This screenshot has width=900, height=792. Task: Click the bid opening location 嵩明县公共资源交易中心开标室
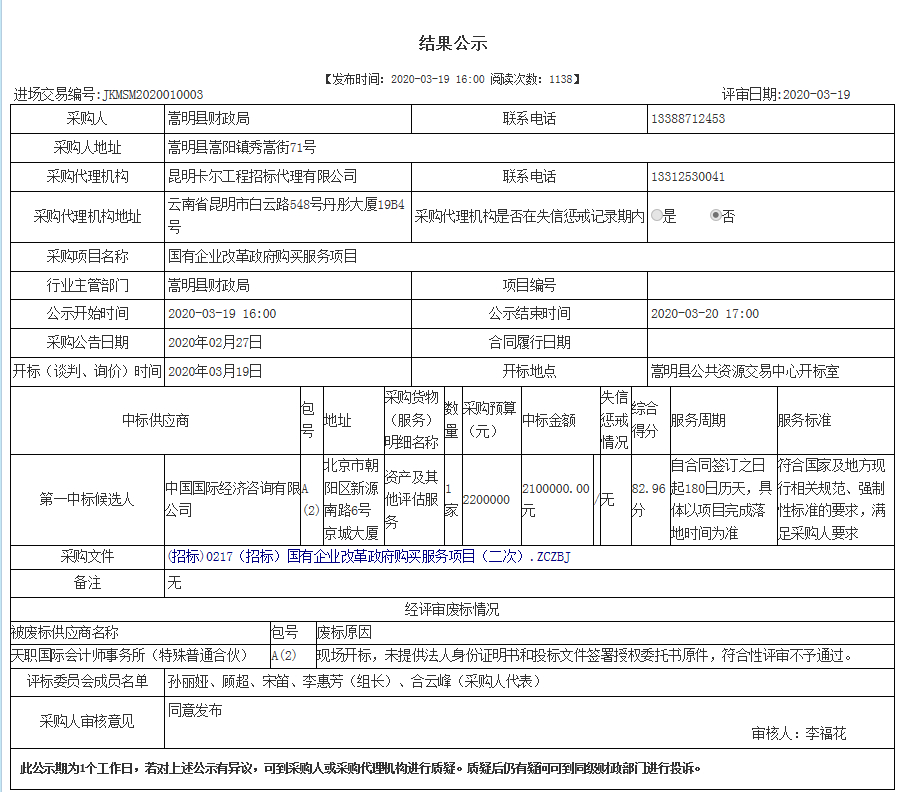[745, 371]
